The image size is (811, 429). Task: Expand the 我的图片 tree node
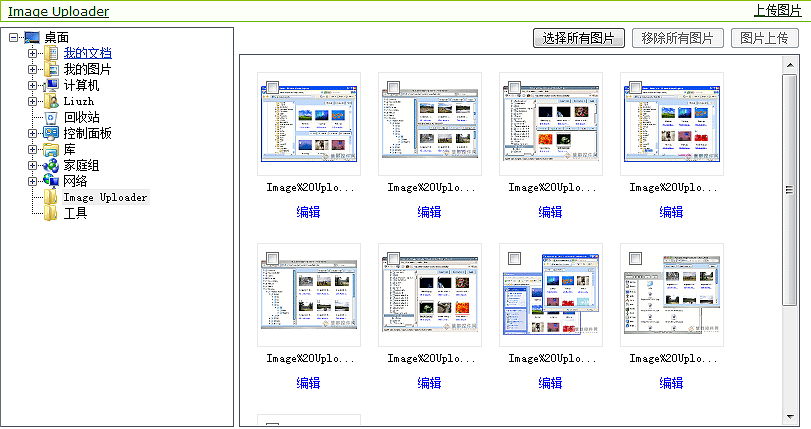click(33, 70)
